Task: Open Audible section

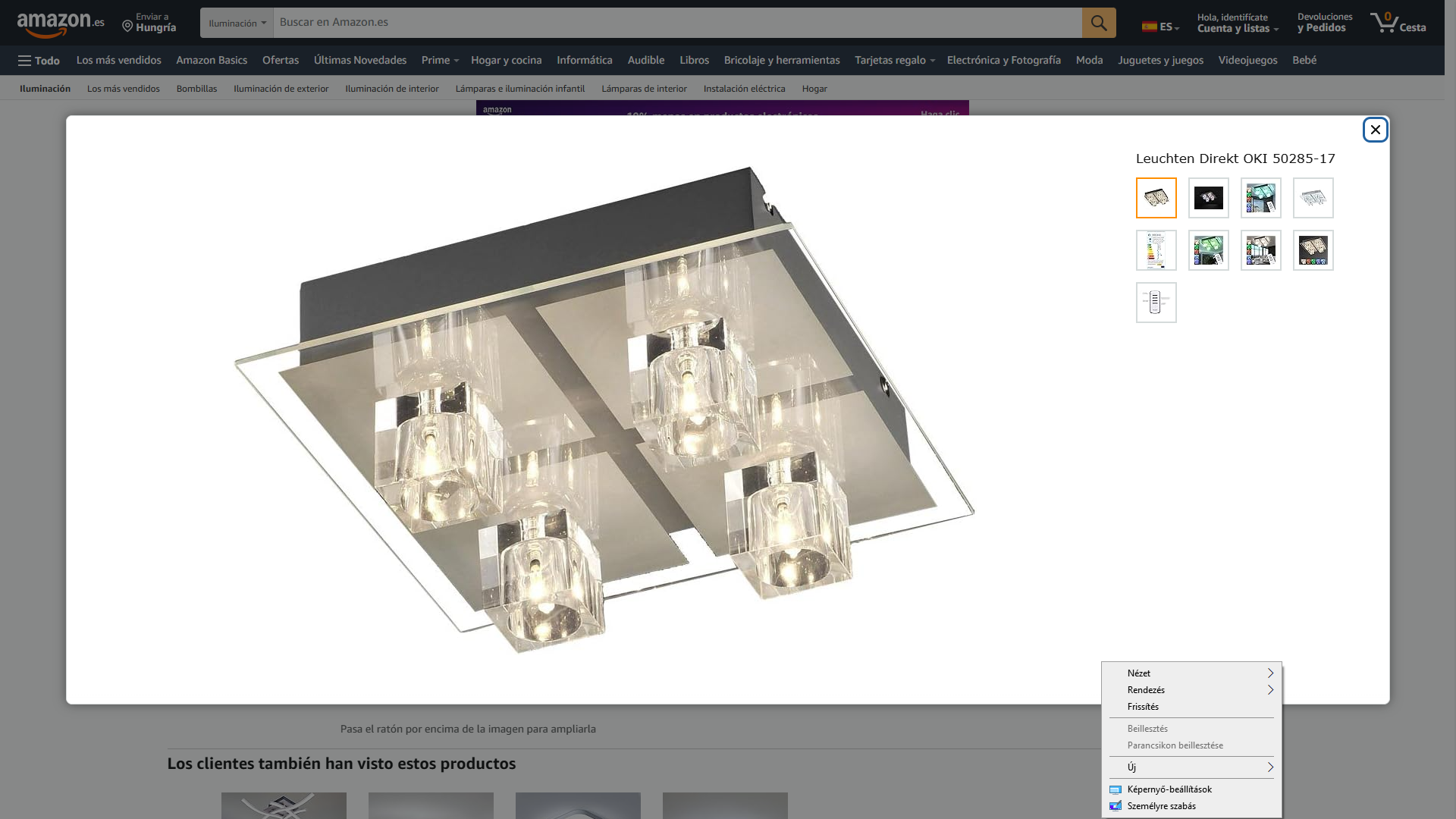Action: [646, 60]
